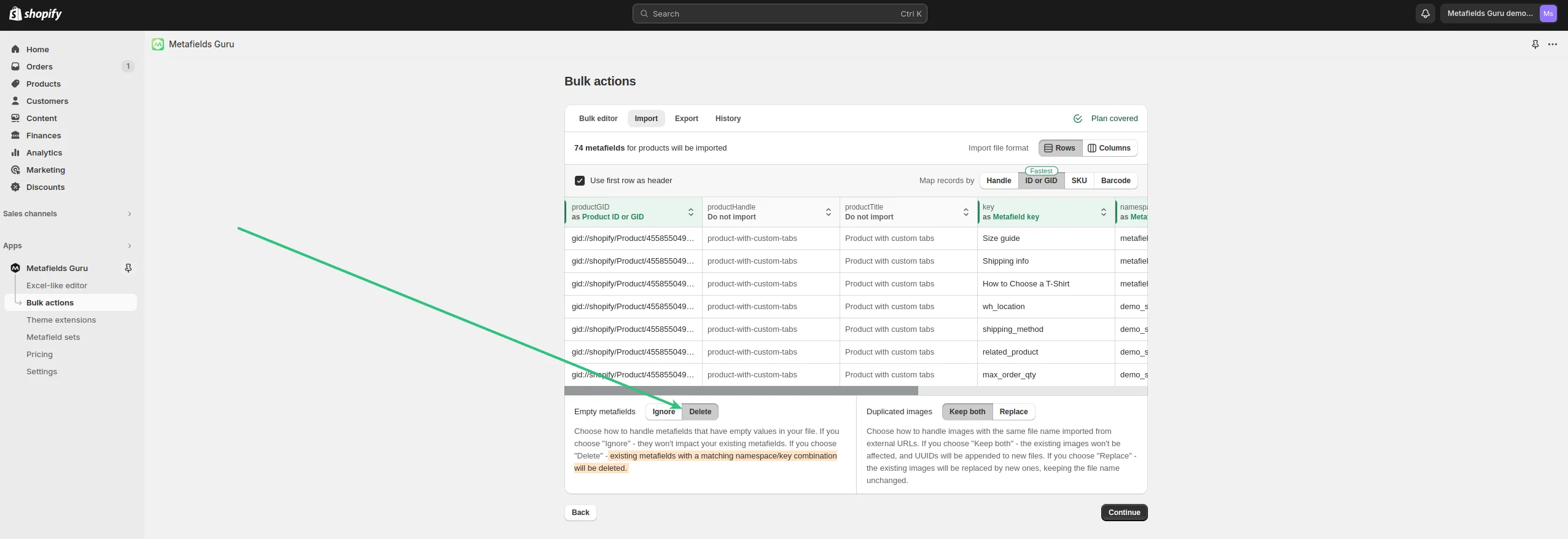Set Duplicated images to Replace
Viewport: 1568px width, 539px height.
point(1013,412)
